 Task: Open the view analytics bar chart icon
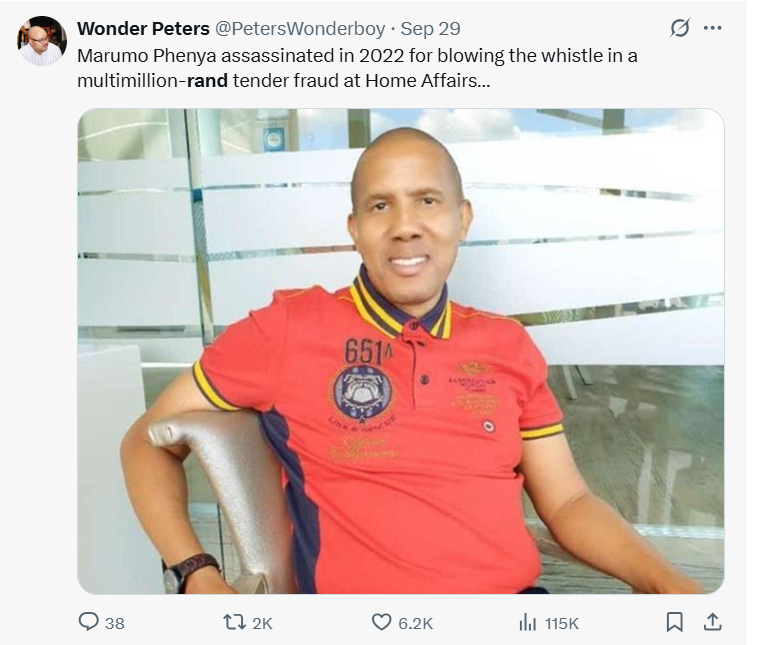point(527,622)
